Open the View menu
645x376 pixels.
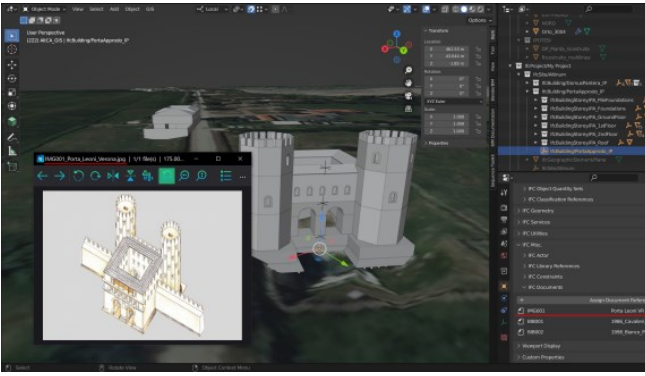[x=77, y=9]
